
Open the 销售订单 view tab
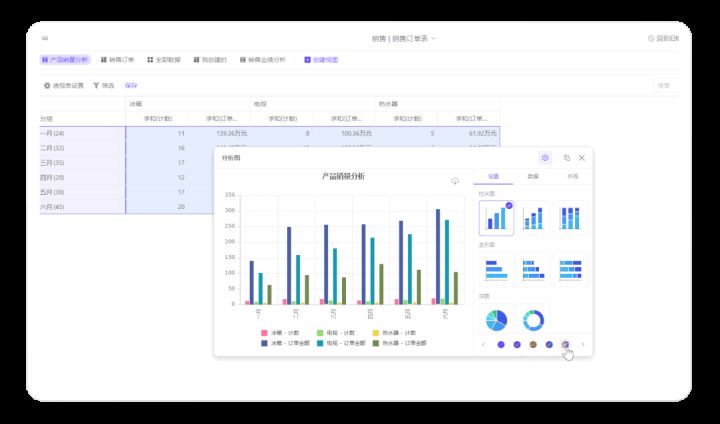tap(118, 60)
